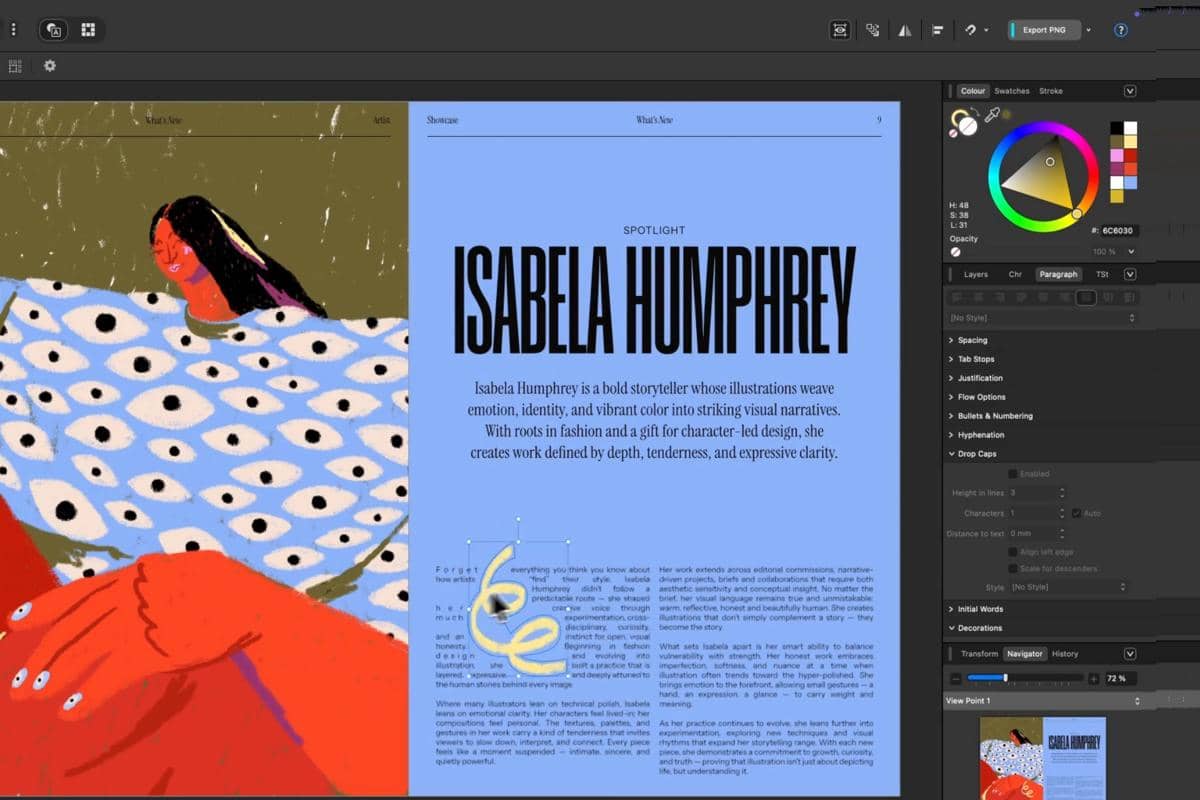
Task: Click the Distance to text field
Action: click(x=1033, y=534)
